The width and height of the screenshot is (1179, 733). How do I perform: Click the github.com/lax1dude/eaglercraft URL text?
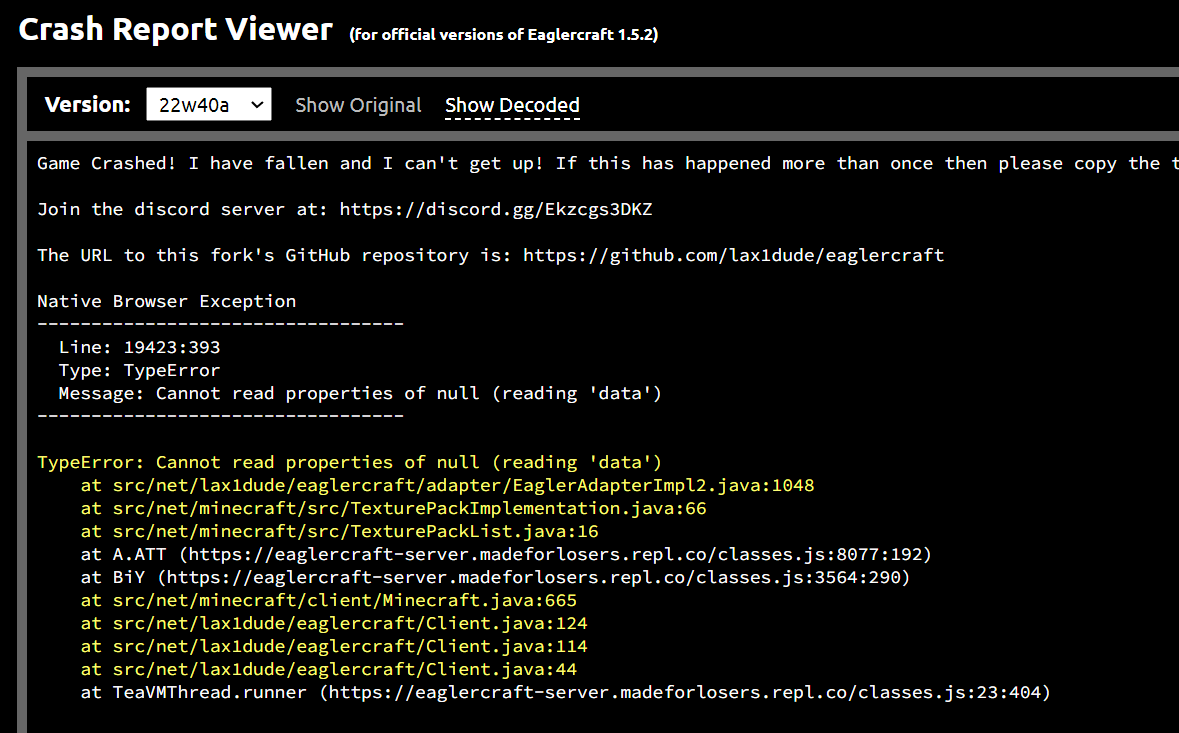coord(733,256)
